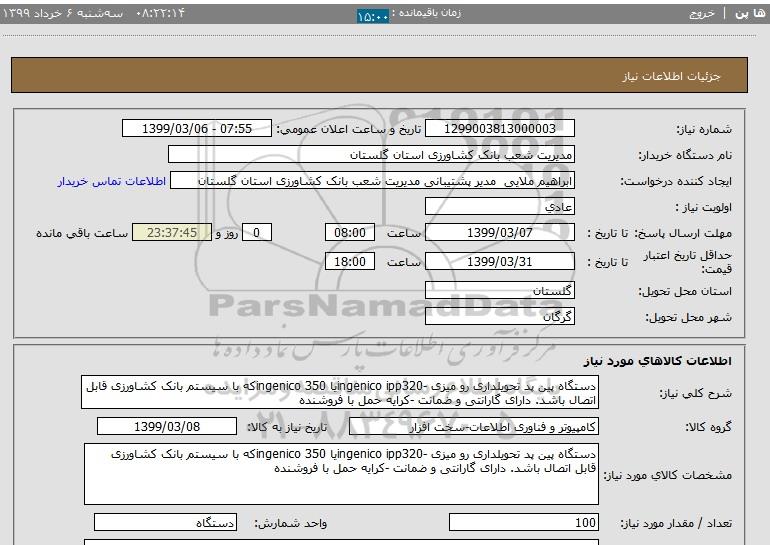The height and width of the screenshot is (545, 770).
Task: Click the priority field showing عادی
Action: 499,207
